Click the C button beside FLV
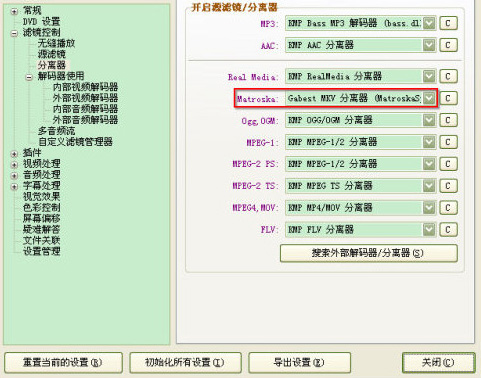Image resolution: width=481 pixels, height=378 pixels. click(448, 229)
